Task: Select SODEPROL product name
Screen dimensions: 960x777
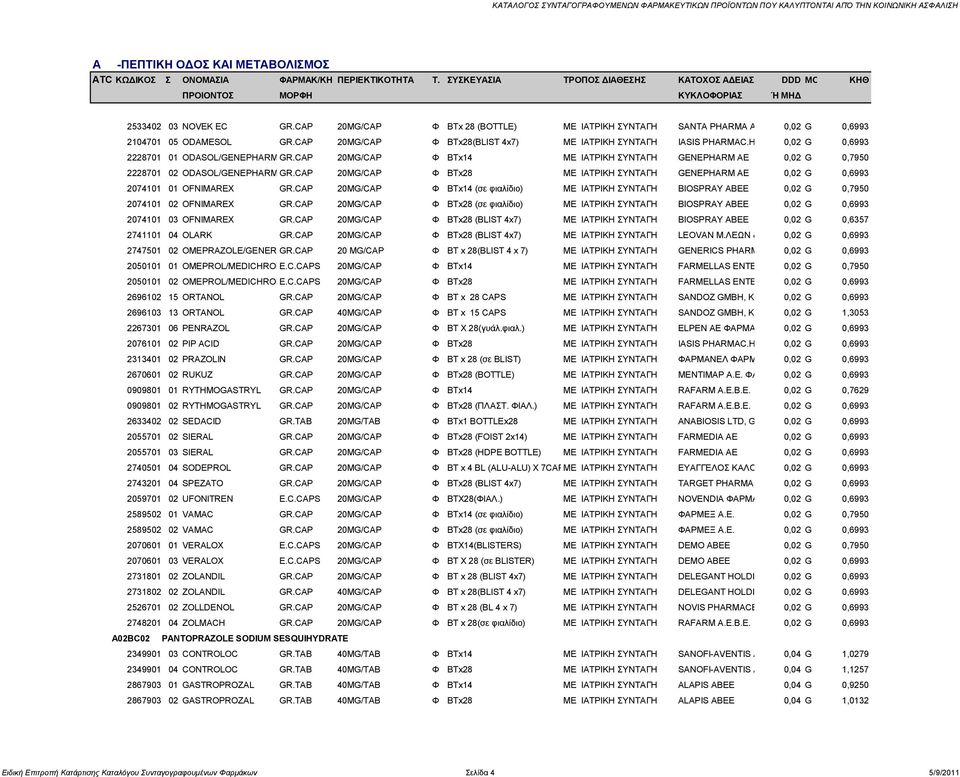Action: 206,468
